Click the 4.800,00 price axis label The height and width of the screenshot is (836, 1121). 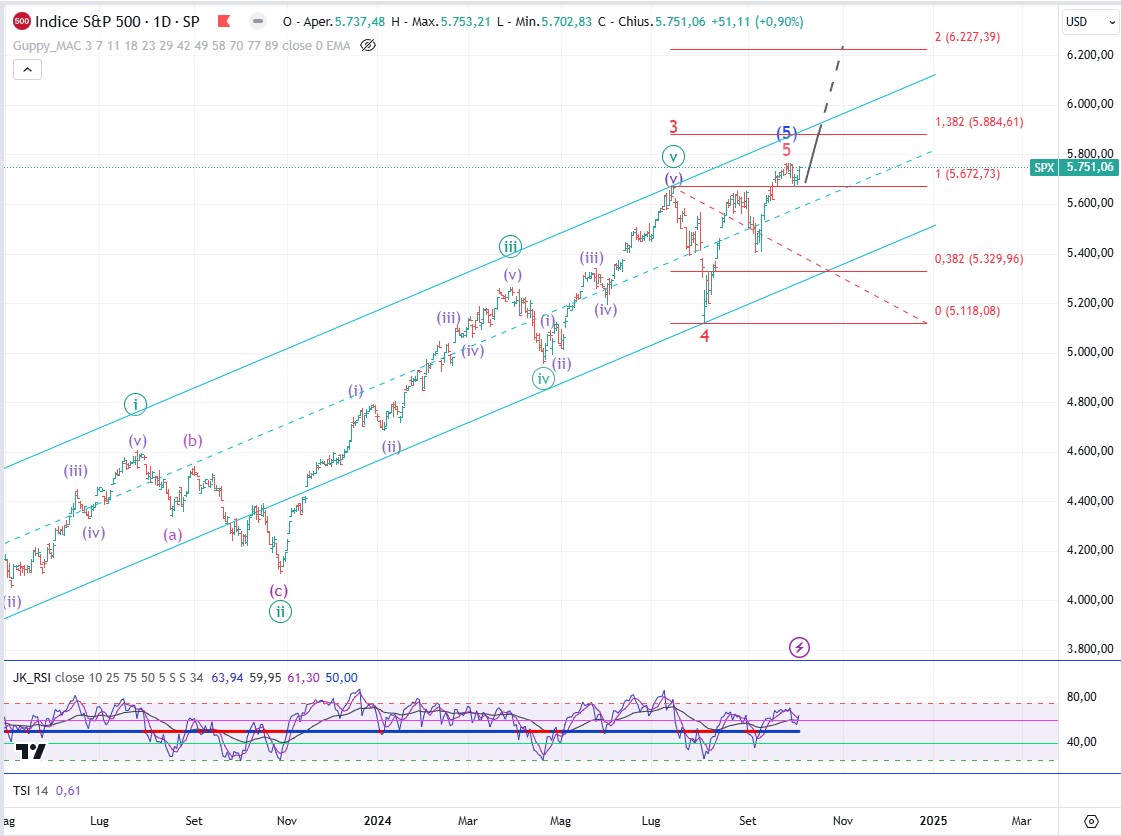coord(1090,402)
